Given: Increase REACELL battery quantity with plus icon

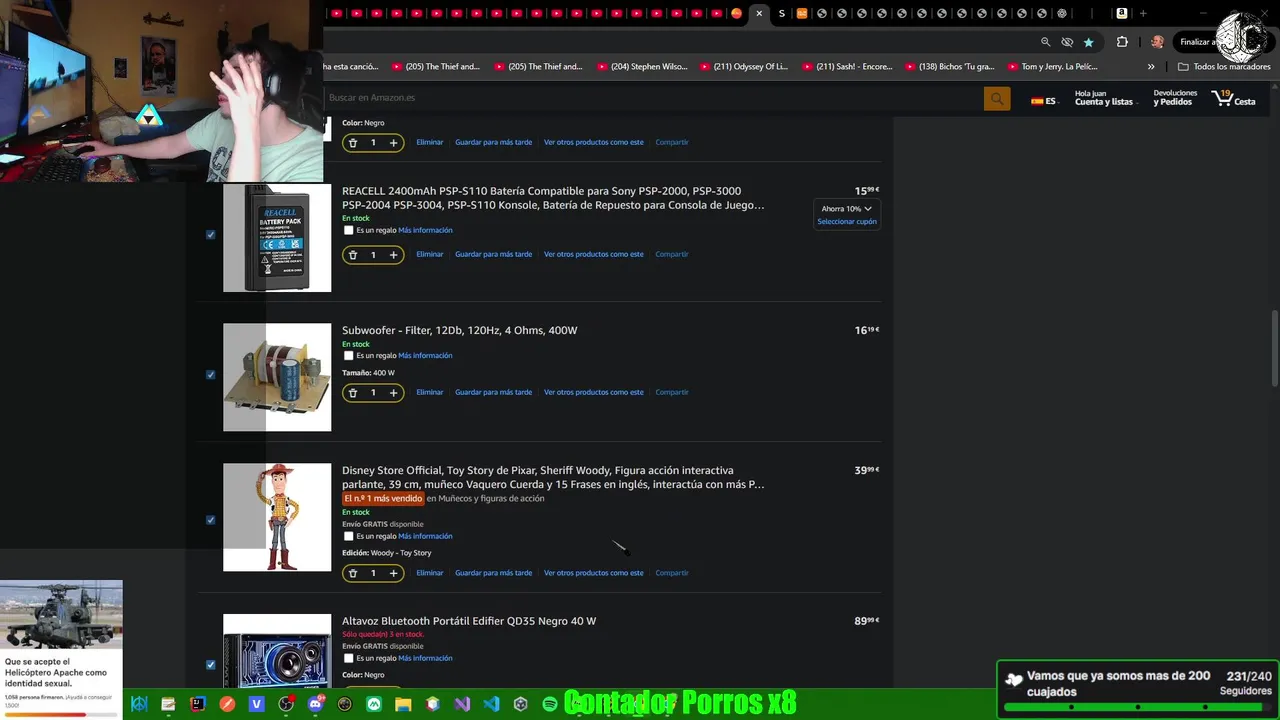Looking at the screenshot, I should [393, 255].
